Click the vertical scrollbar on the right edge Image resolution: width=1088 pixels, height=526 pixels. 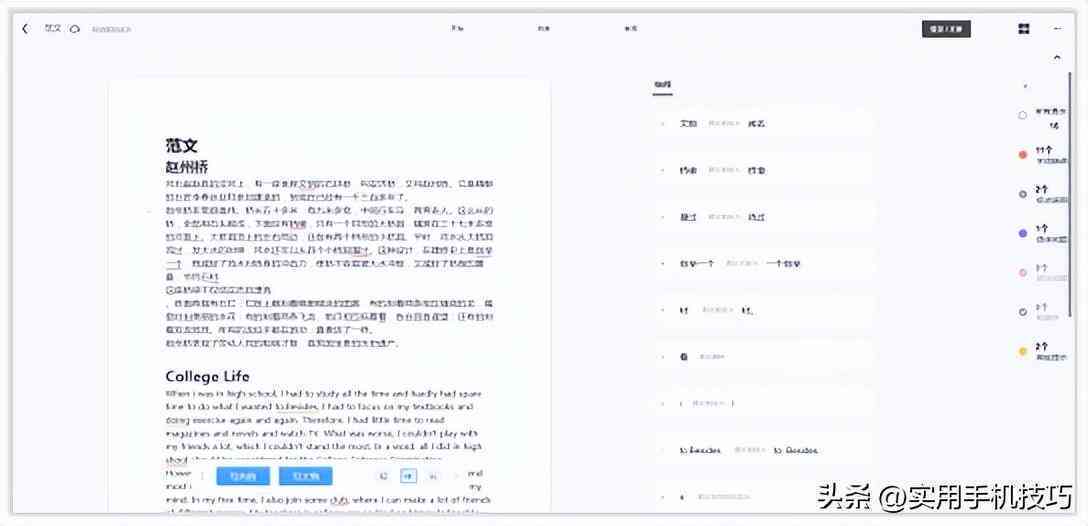click(1071, 194)
